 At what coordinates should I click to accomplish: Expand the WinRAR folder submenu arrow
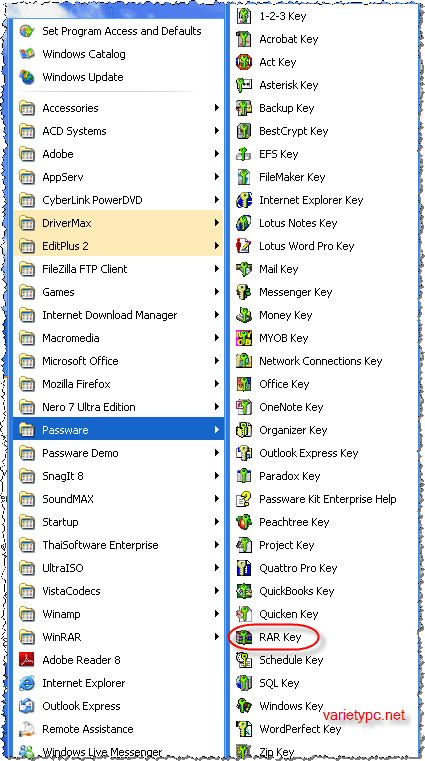[x=217, y=637]
